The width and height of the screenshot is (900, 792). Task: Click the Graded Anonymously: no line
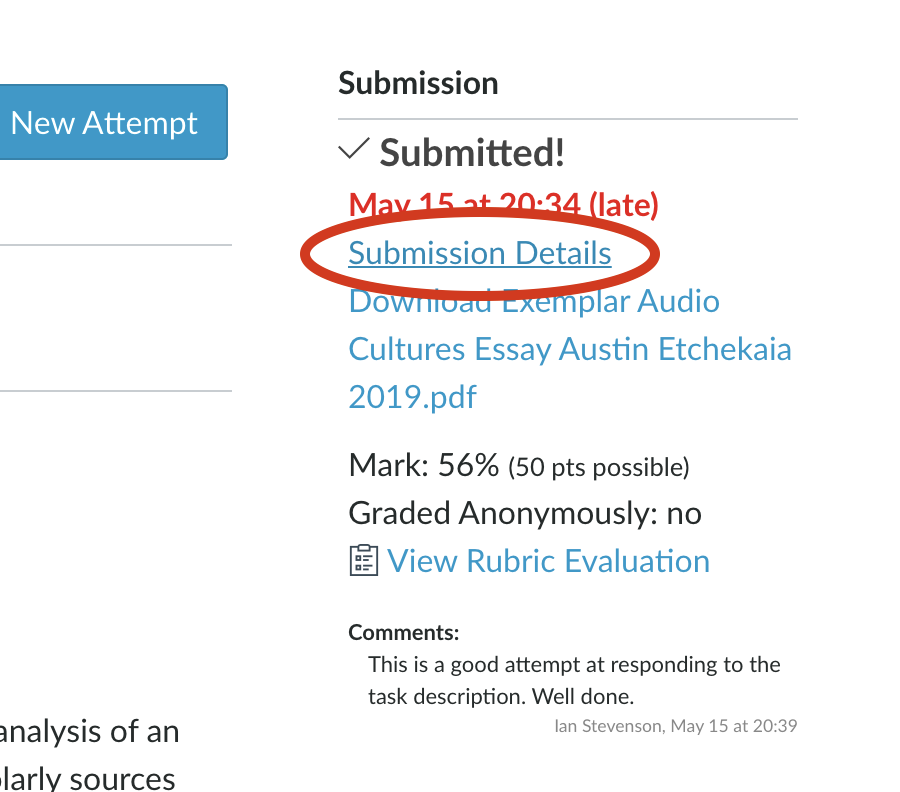click(525, 513)
